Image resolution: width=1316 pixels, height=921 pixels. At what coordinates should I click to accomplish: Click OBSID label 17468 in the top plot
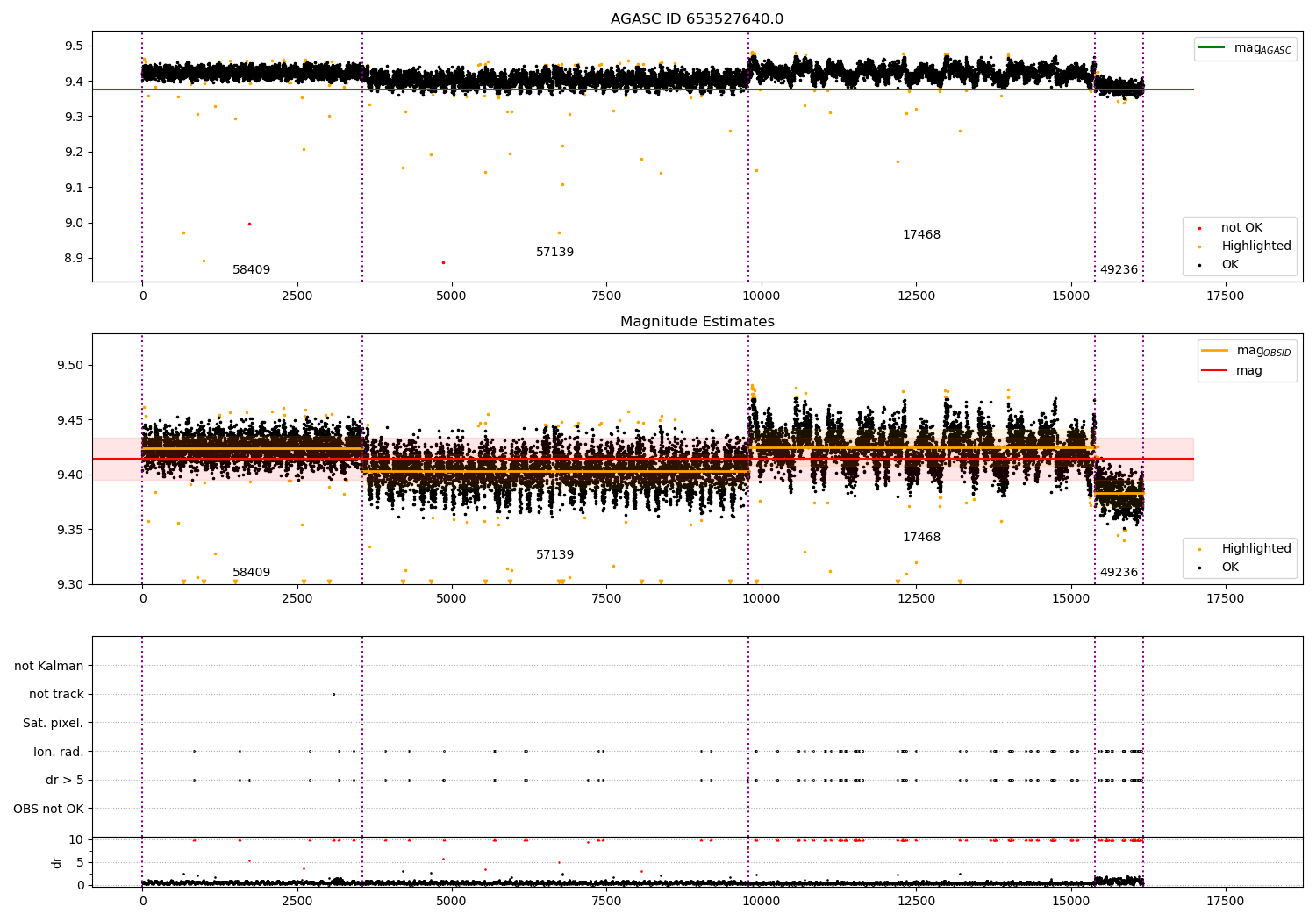click(921, 235)
